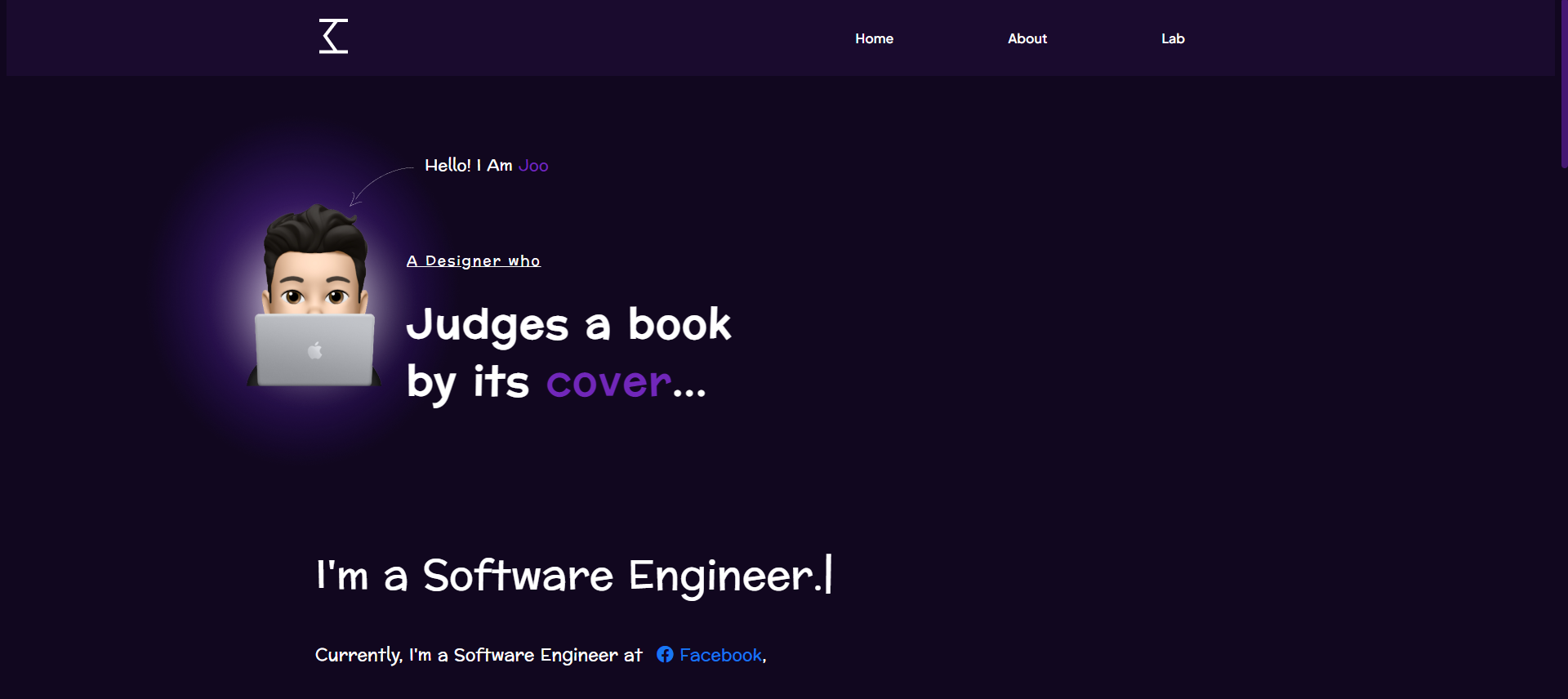The height and width of the screenshot is (699, 1568).
Task: Click the page scrollbar thumb
Action: click(1564, 83)
